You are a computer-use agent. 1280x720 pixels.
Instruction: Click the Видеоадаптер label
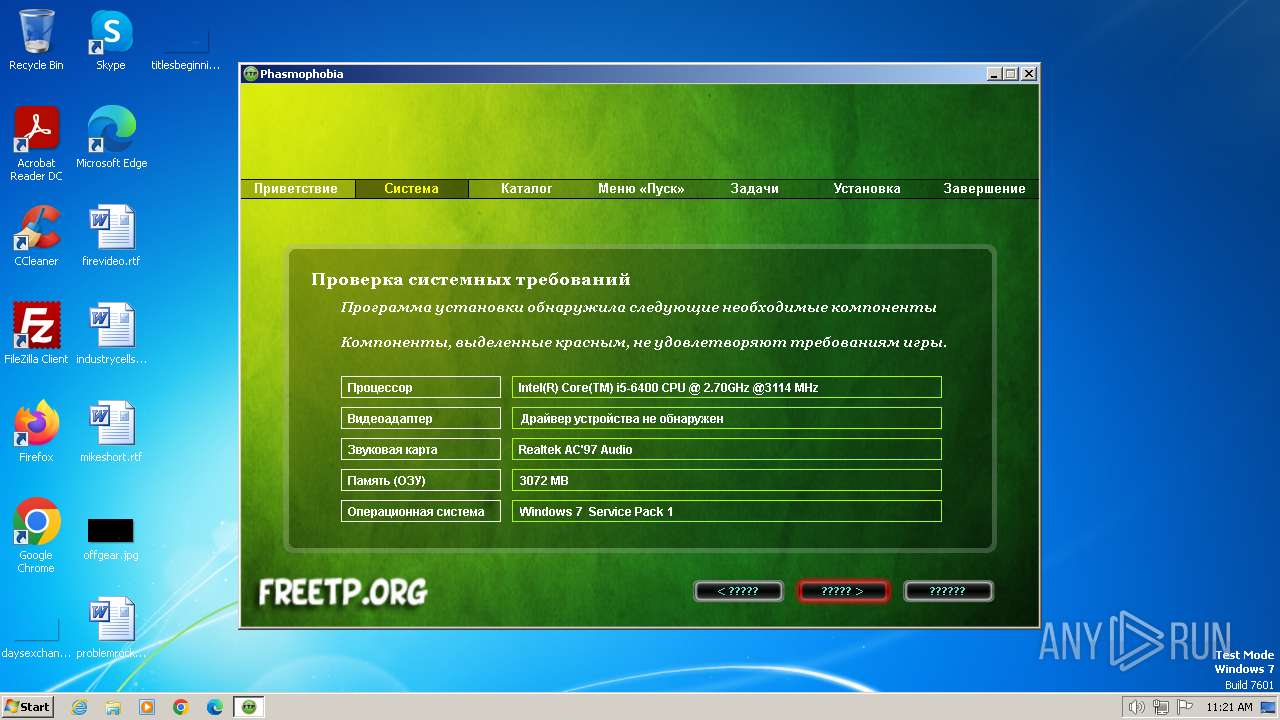click(421, 419)
